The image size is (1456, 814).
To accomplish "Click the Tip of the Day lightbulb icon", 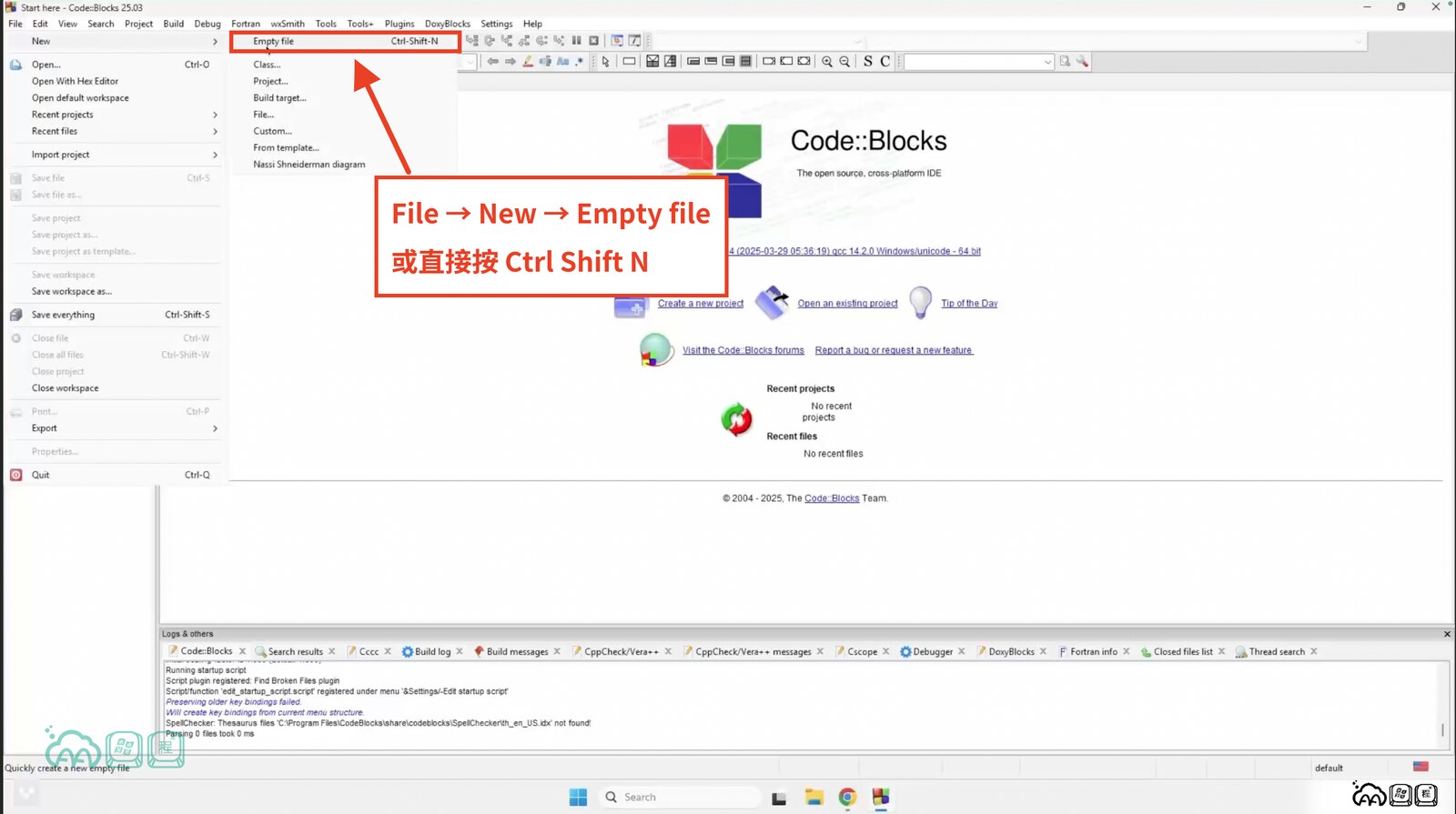I will coord(921,302).
